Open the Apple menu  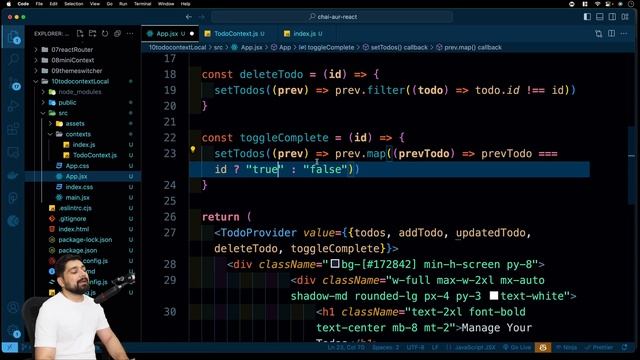click(x=9, y=4)
